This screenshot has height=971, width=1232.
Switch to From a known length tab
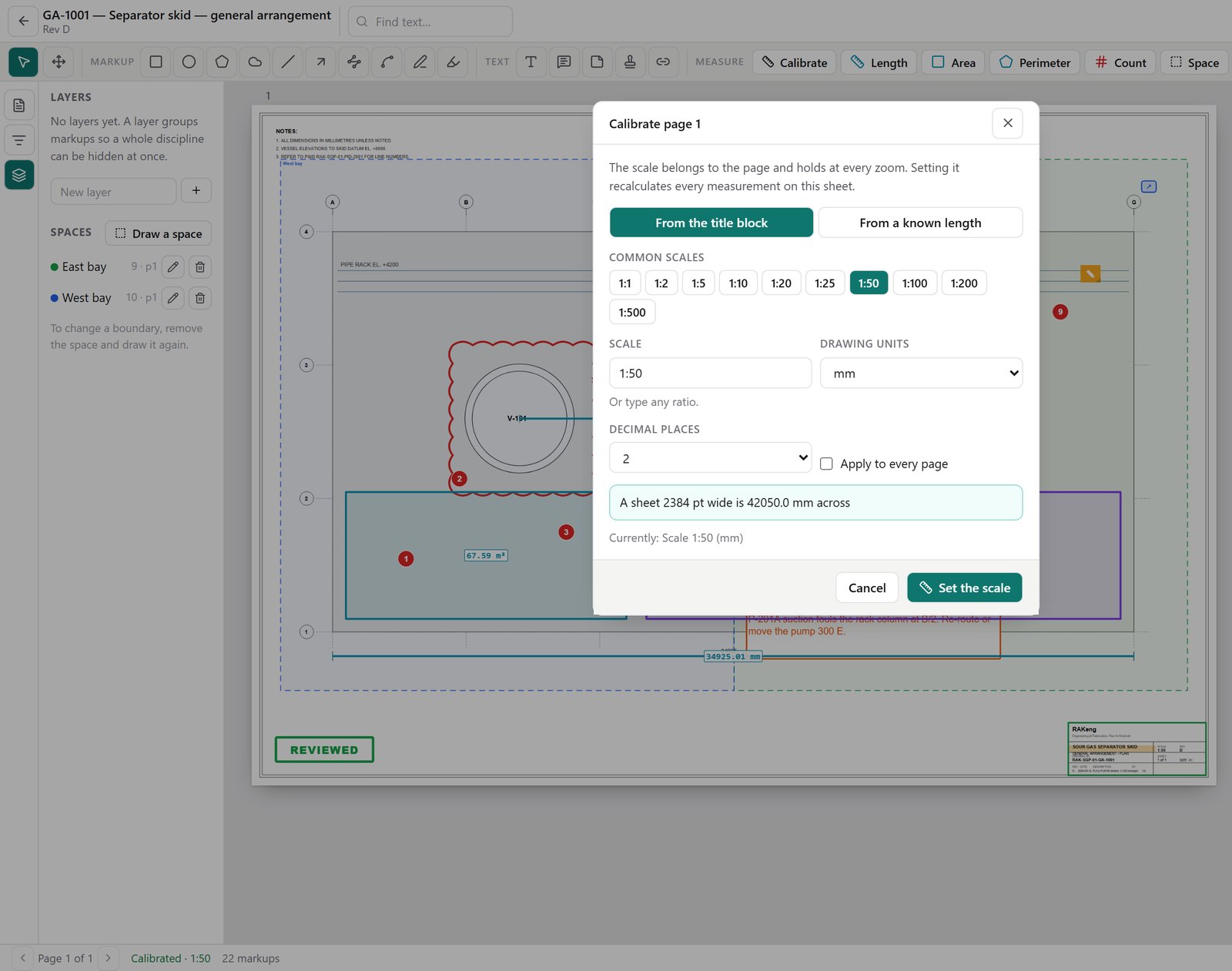pos(920,223)
